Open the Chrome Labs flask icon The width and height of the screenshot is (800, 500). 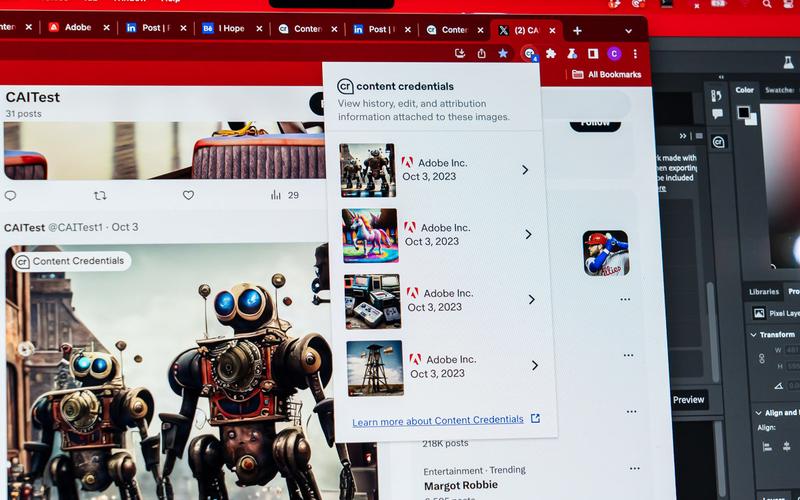pos(572,53)
